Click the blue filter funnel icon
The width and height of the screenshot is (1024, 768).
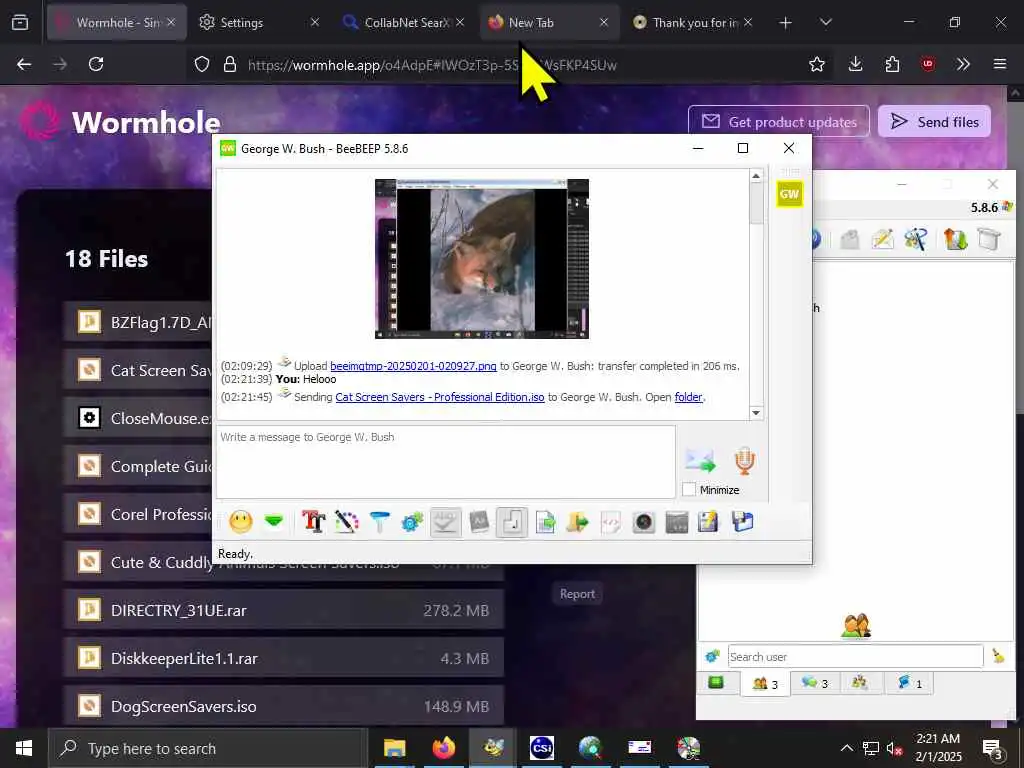coord(379,522)
